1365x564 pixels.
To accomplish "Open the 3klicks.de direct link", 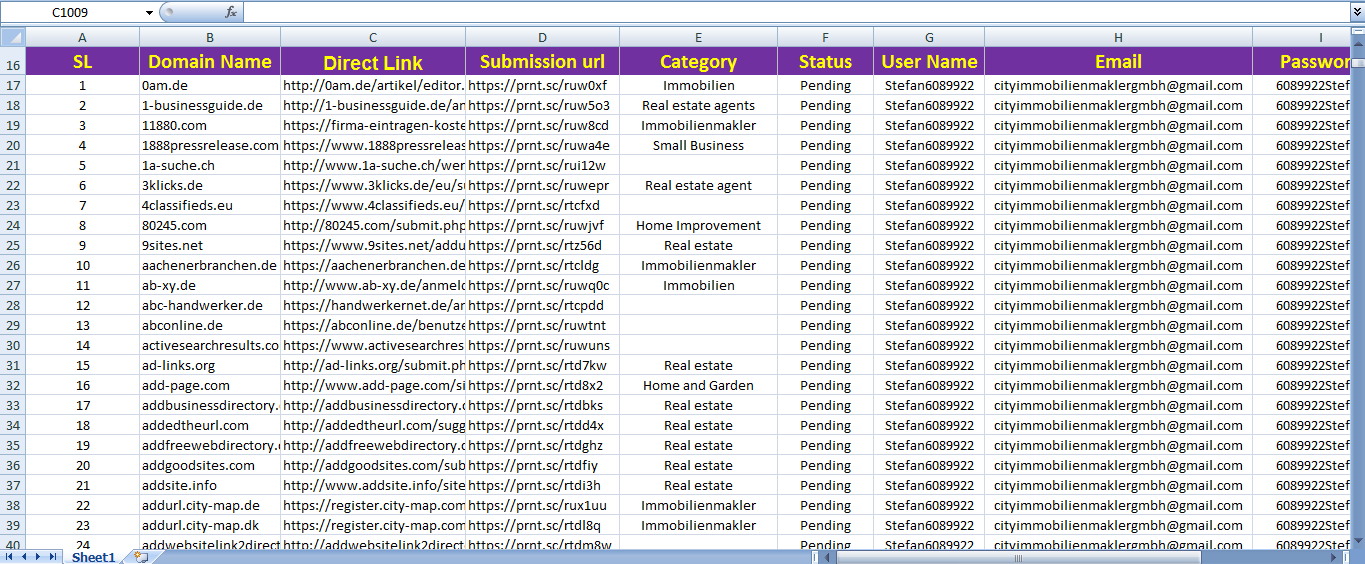I will (x=373, y=185).
